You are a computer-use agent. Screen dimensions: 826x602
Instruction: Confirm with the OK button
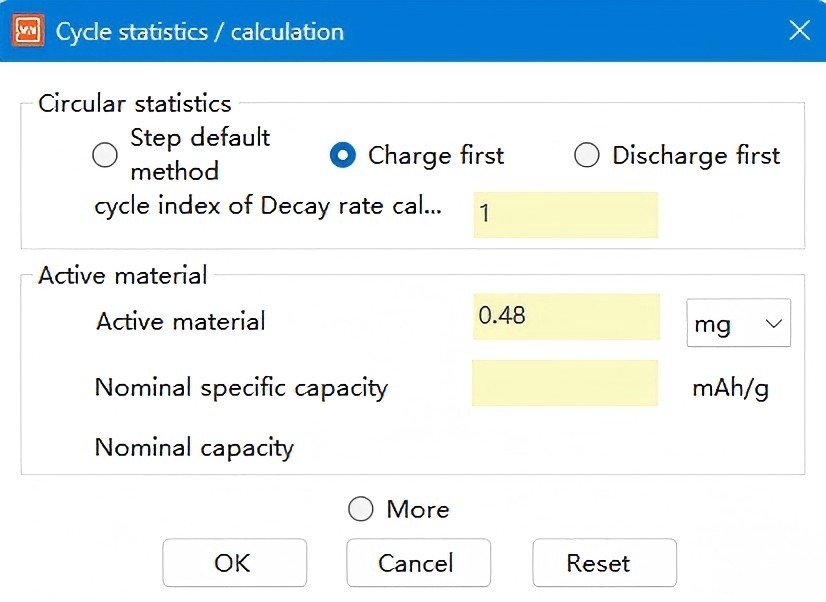(234, 562)
